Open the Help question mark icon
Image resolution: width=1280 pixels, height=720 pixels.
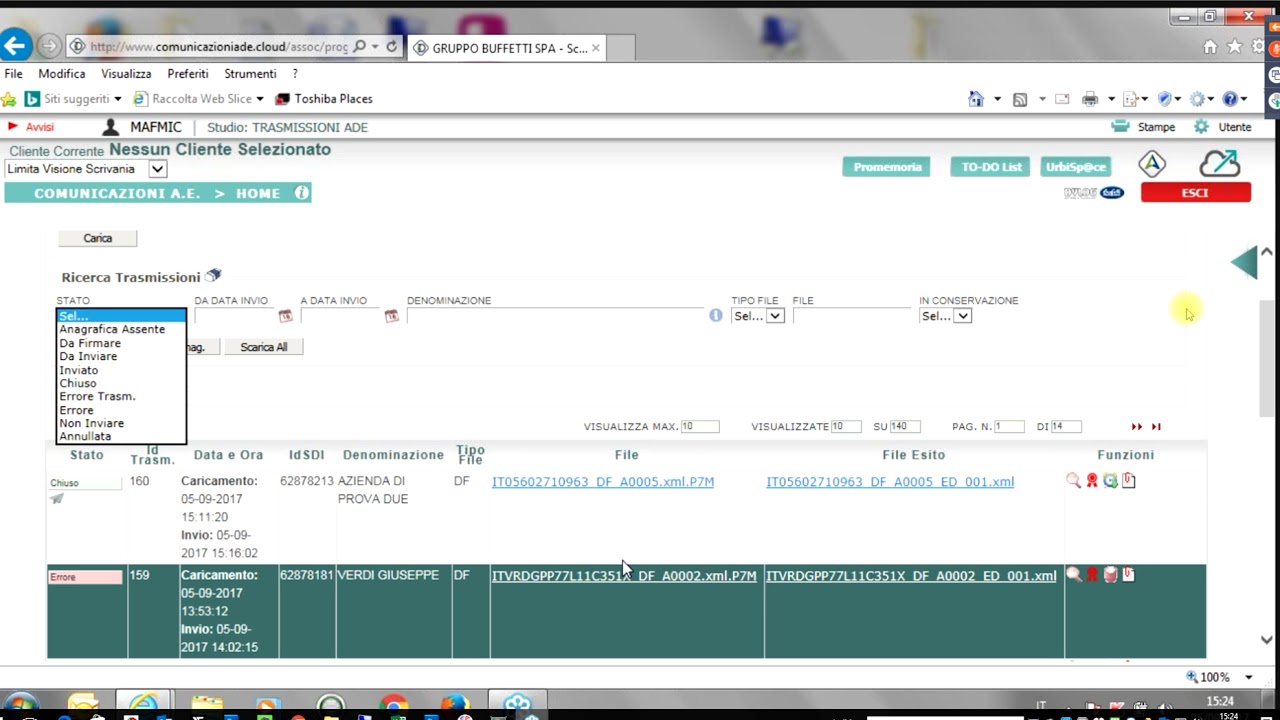tap(1230, 99)
